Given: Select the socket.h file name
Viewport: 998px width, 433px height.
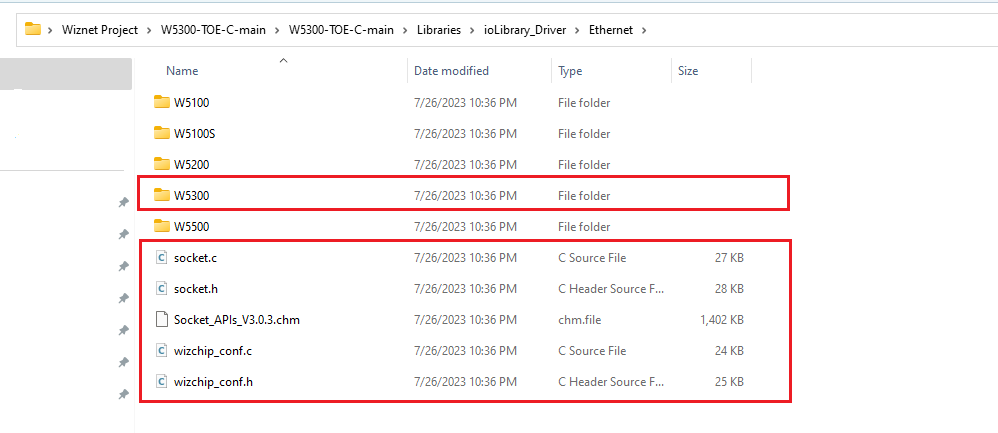Looking at the screenshot, I should click(x=196, y=288).
